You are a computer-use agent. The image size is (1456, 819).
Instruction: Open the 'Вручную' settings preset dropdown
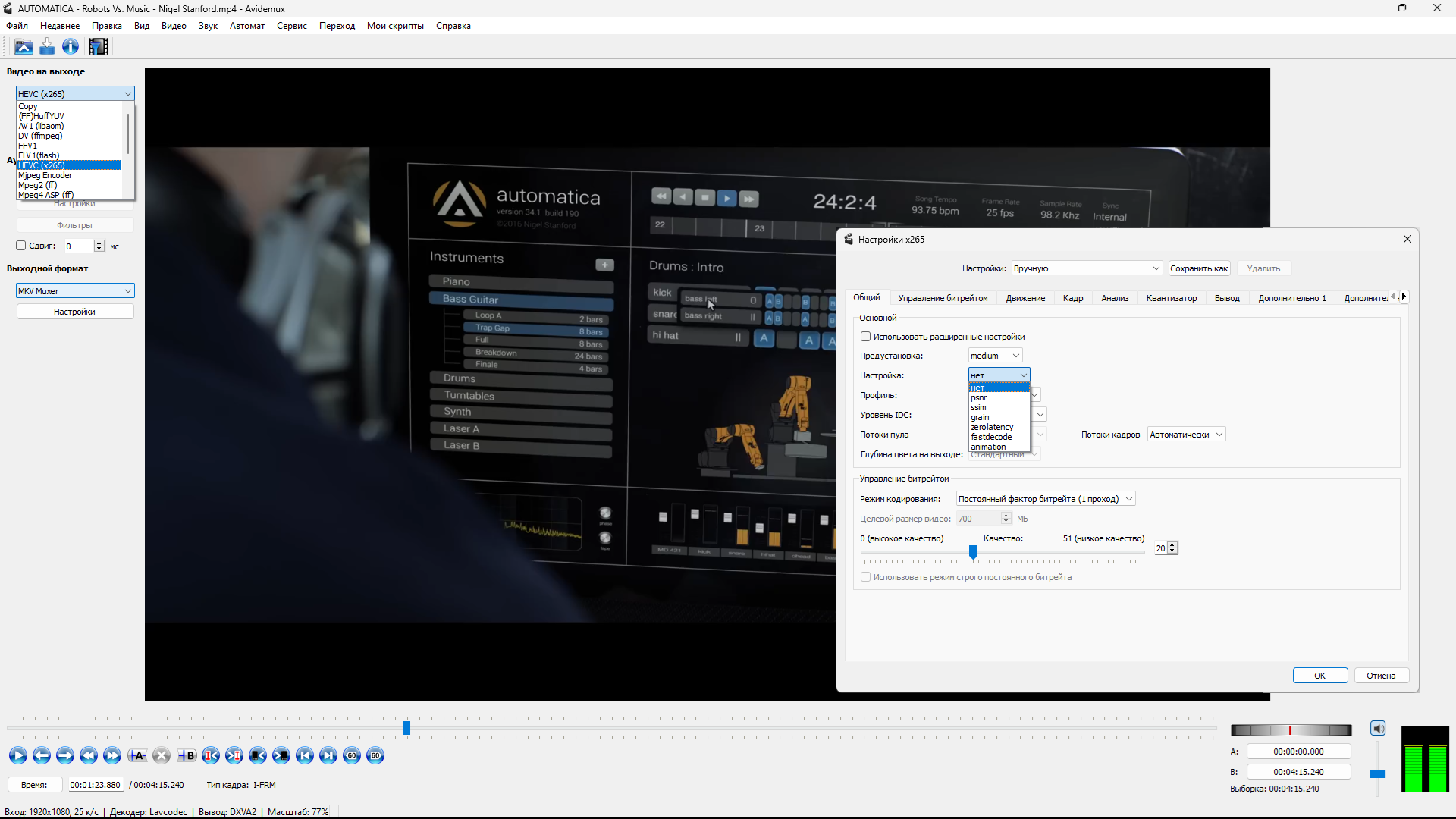tap(1087, 268)
